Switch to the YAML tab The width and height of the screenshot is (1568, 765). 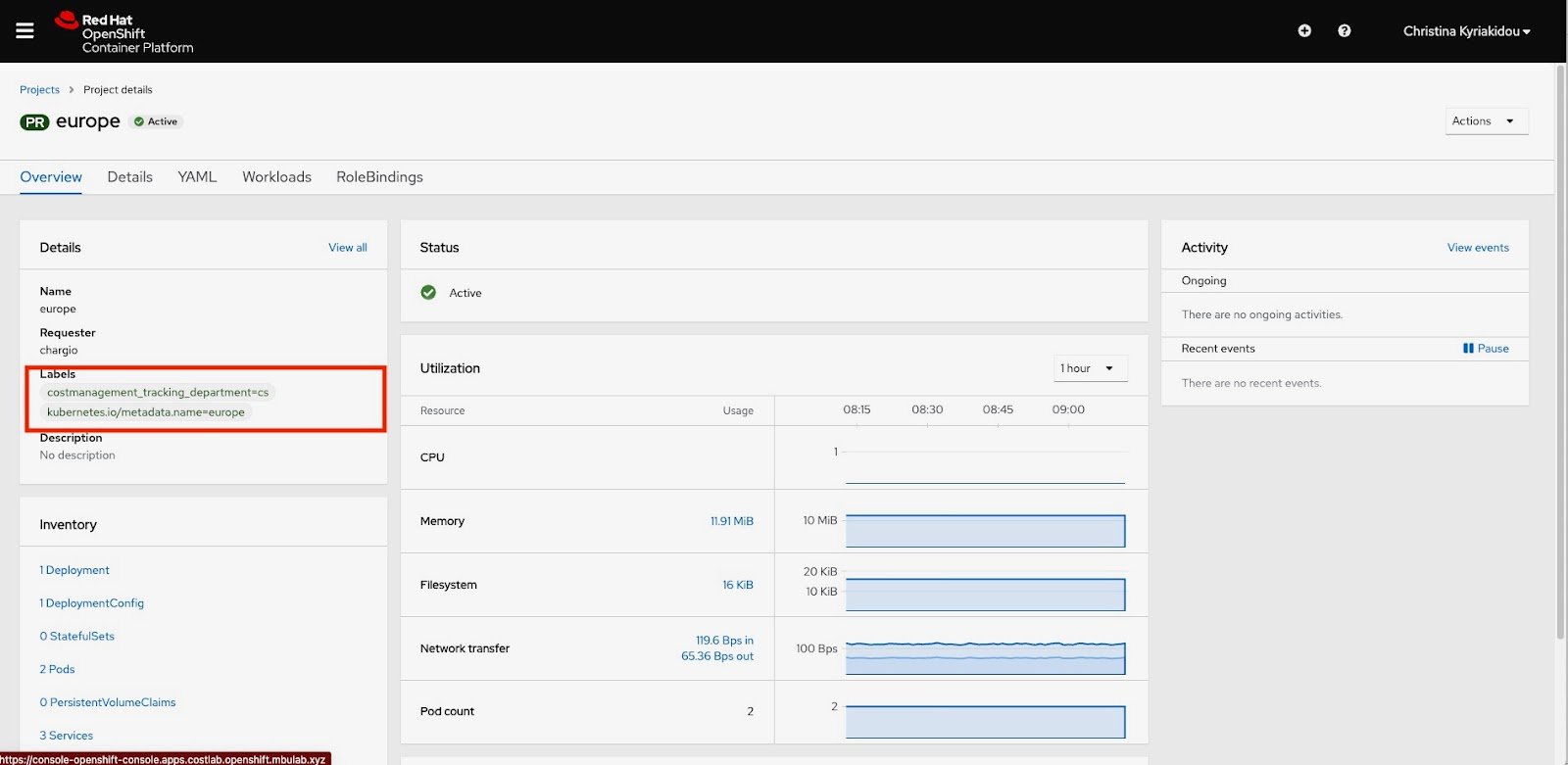click(197, 177)
